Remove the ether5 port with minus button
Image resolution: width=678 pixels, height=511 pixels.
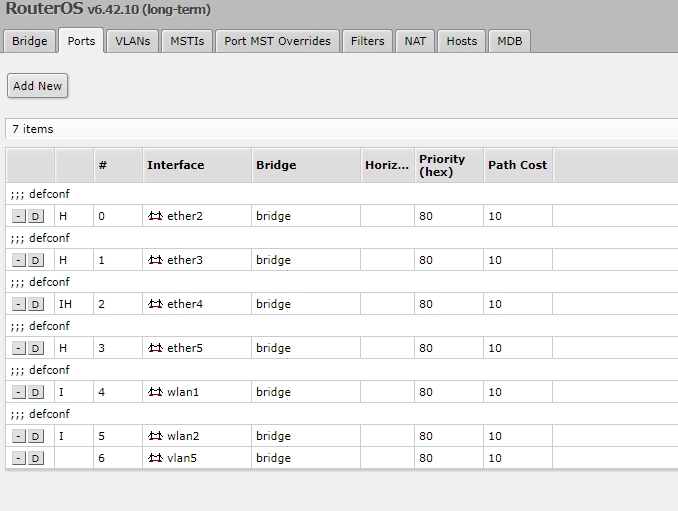19,348
